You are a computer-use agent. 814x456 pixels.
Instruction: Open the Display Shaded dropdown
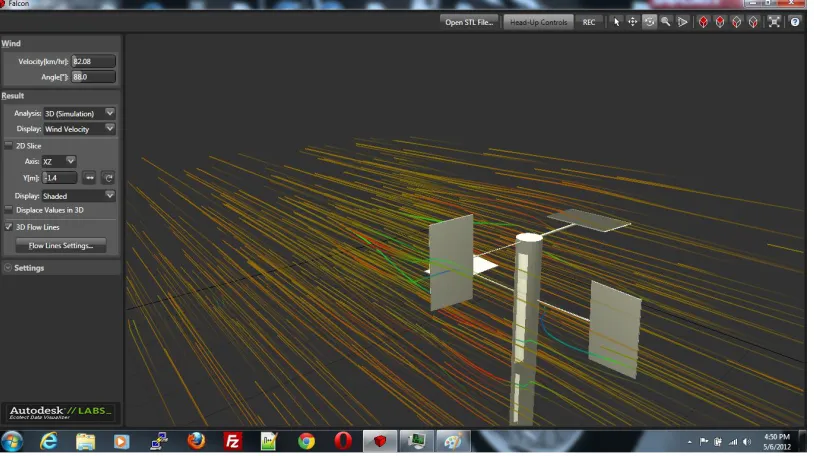(79, 197)
